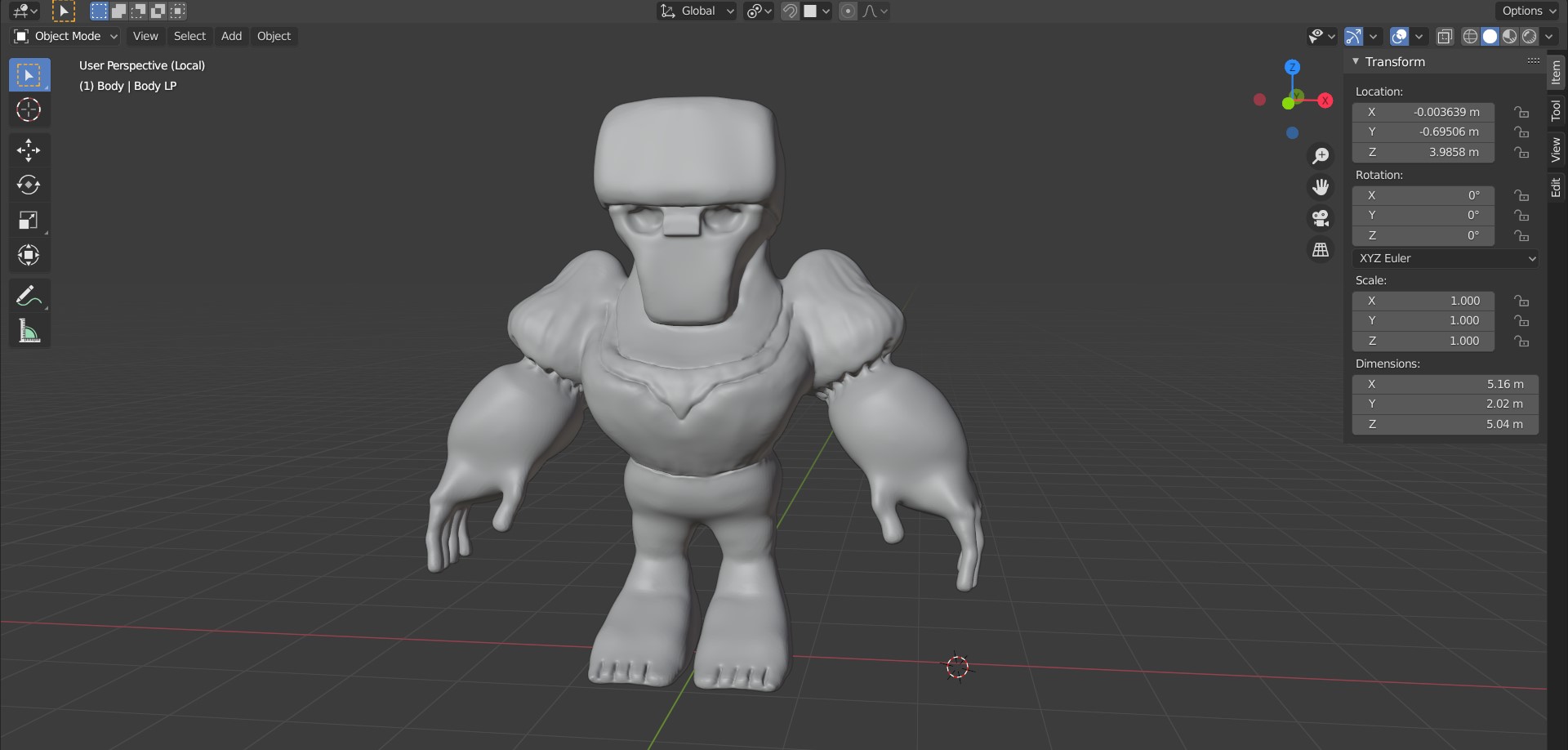This screenshot has height=750, width=1568.
Task: Open the View menu
Action: 145,36
